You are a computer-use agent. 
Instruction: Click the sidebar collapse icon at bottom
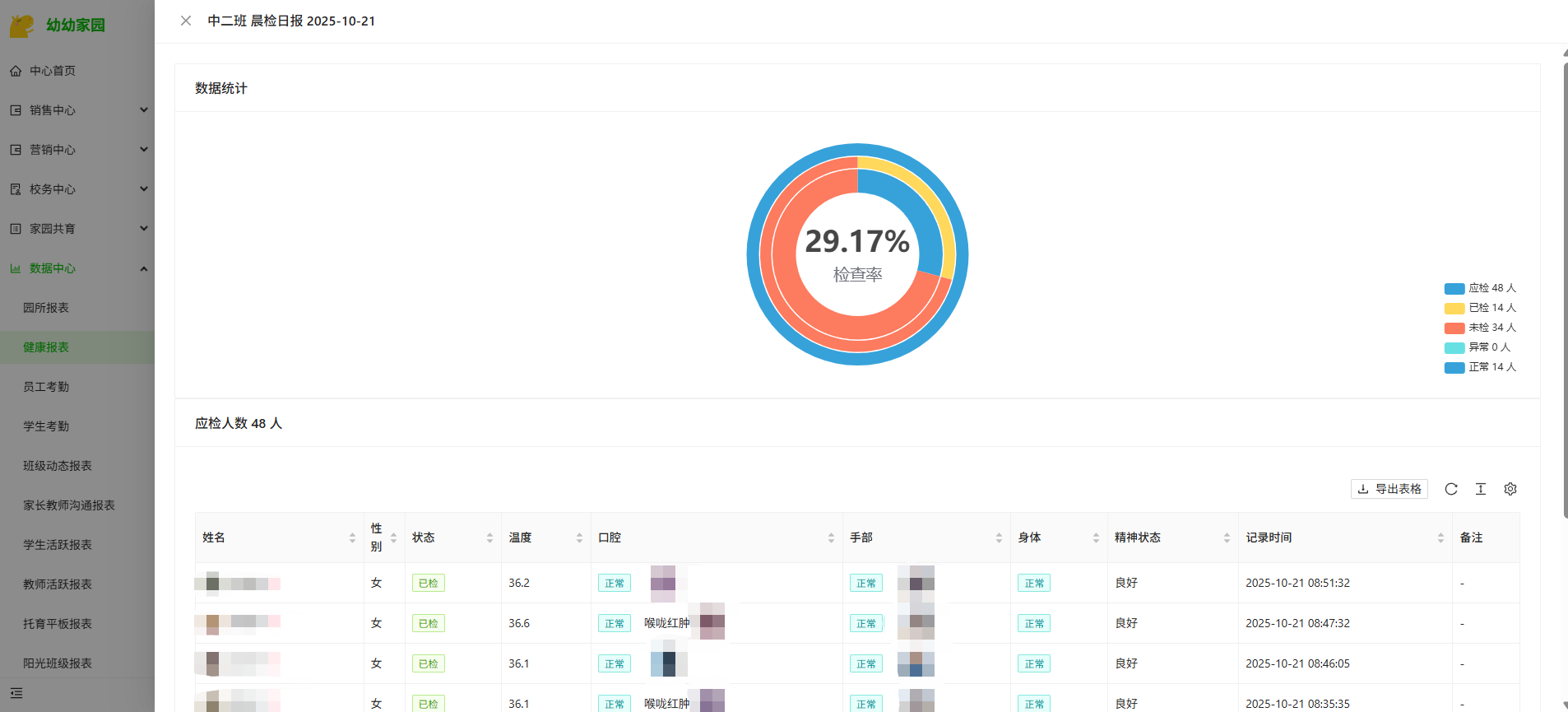click(x=16, y=693)
